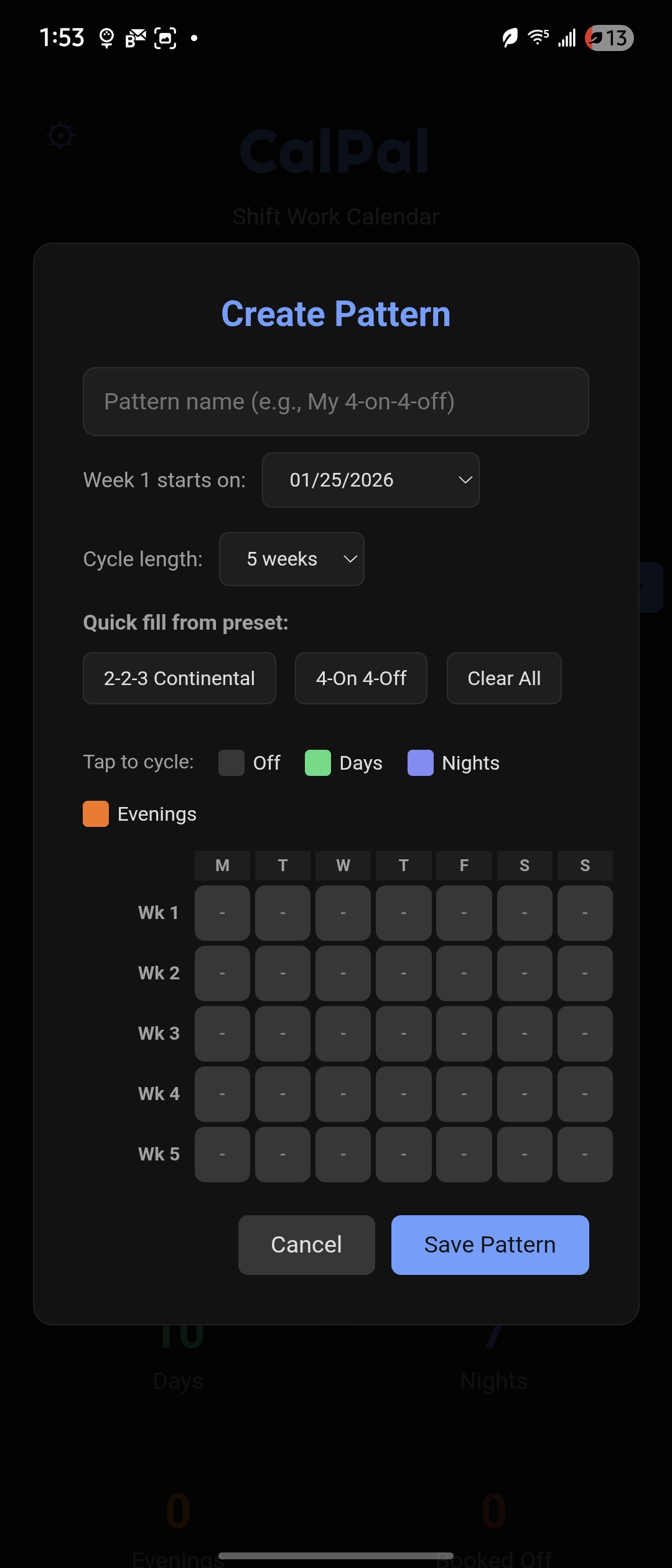Click the Wi-Fi icon in status bar
The width and height of the screenshot is (672, 1568).
538,38
